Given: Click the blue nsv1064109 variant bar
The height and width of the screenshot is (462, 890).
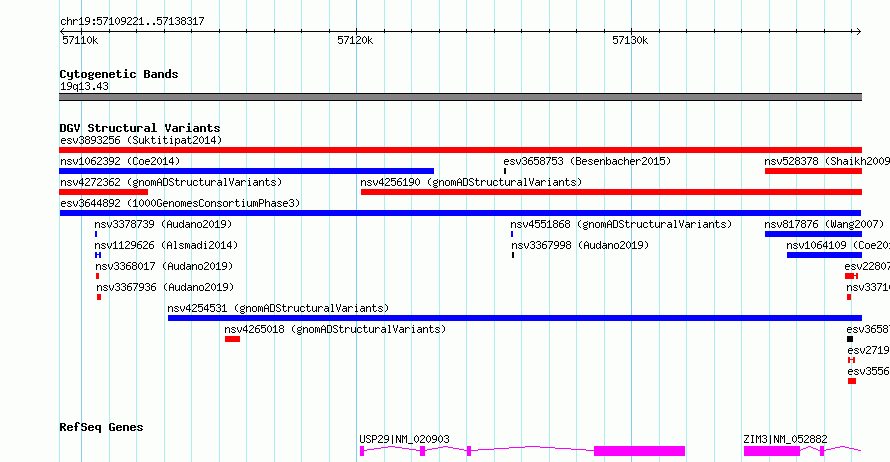Looking at the screenshot, I should point(824,255).
